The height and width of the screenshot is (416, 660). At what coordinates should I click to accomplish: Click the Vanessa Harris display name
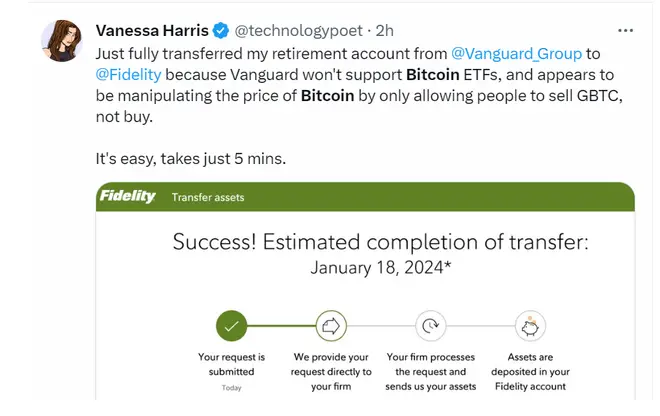(152, 30)
